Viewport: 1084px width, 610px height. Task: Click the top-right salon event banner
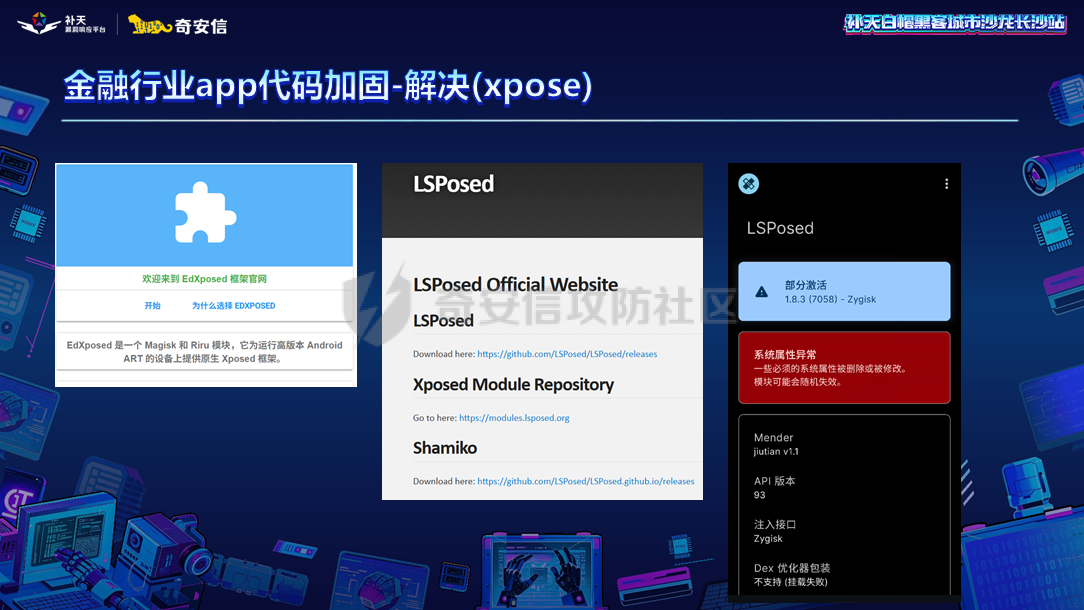(955, 23)
